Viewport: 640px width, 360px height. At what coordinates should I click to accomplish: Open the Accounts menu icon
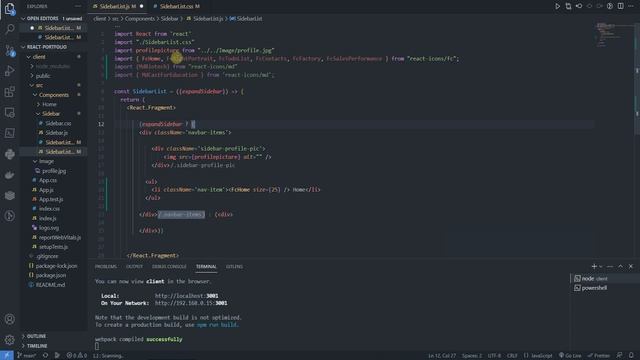[10, 319]
